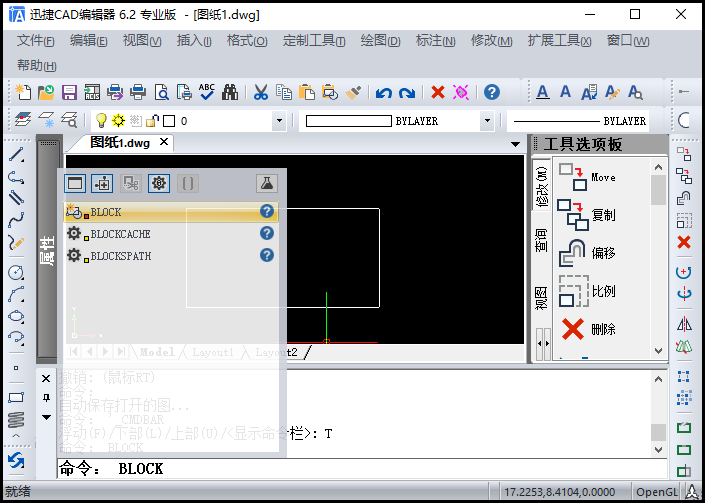The height and width of the screenshot is (503, 705).
Task: Open the color BYLAYER dropdown arrow
Action: point(486,121)
